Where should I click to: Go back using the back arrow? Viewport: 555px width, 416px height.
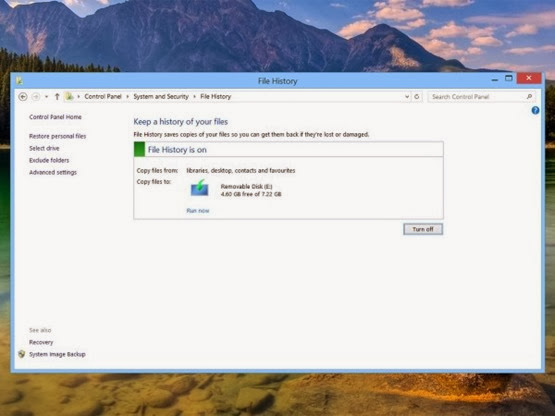point(23,97)
